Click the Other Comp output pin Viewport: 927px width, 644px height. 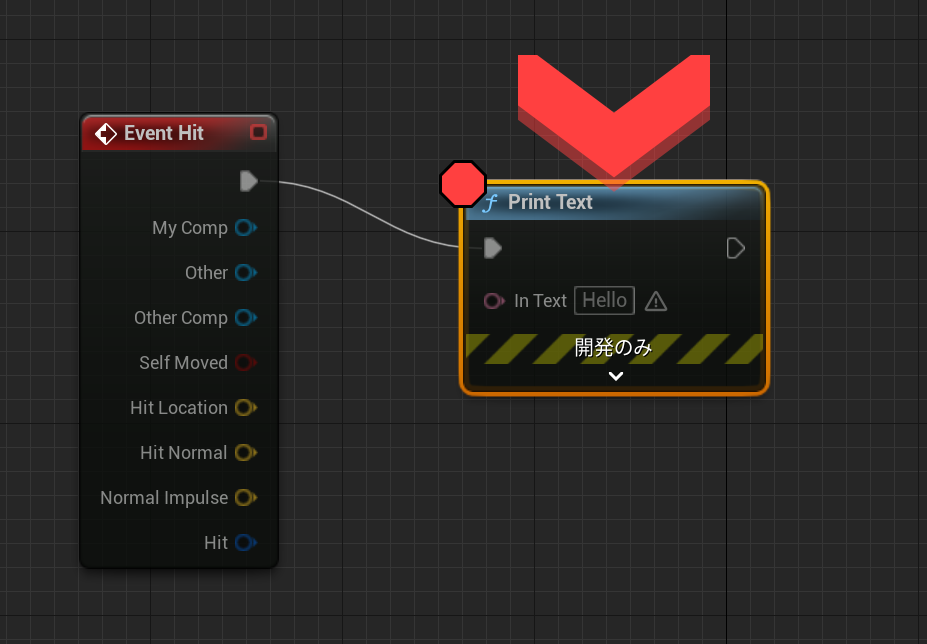click(246, 318)
